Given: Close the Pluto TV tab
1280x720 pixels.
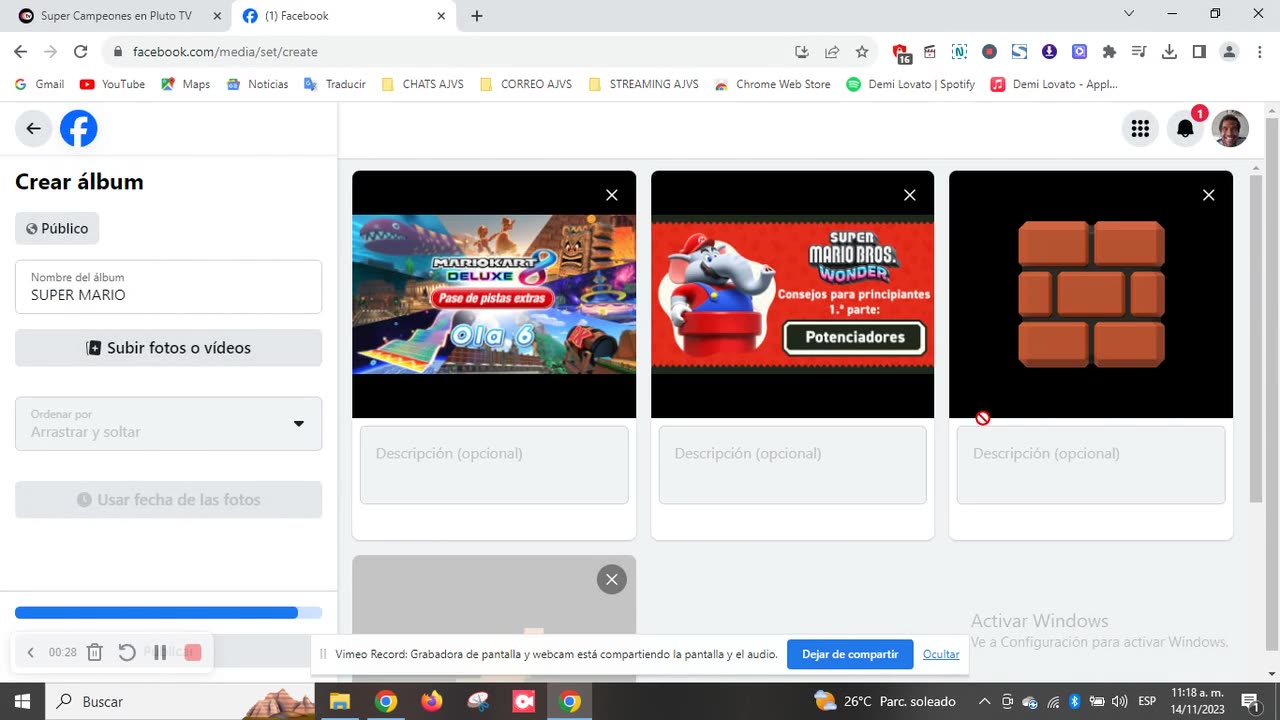Looking at the screenshot, I should coord(217,16).
